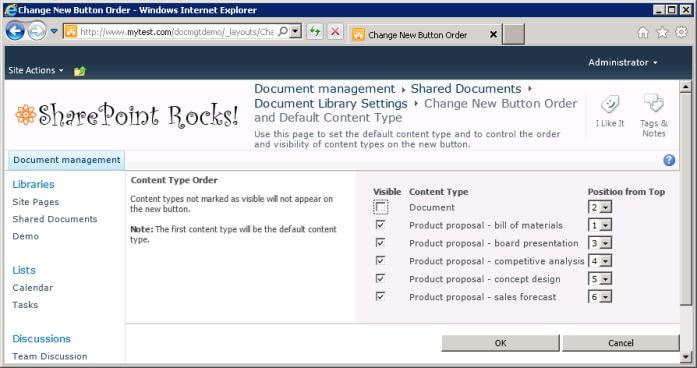Click the Internet Explorer title bar icon
This screenshot has height=368, width=697.
pos(10,10)
